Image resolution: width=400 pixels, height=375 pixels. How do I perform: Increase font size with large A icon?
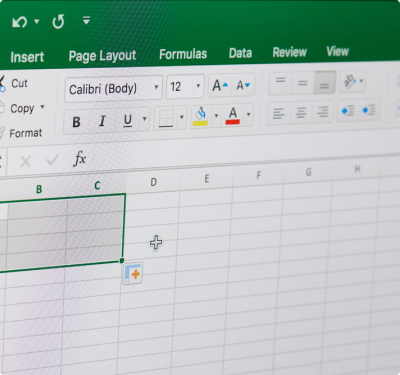[x=220, y=86]
